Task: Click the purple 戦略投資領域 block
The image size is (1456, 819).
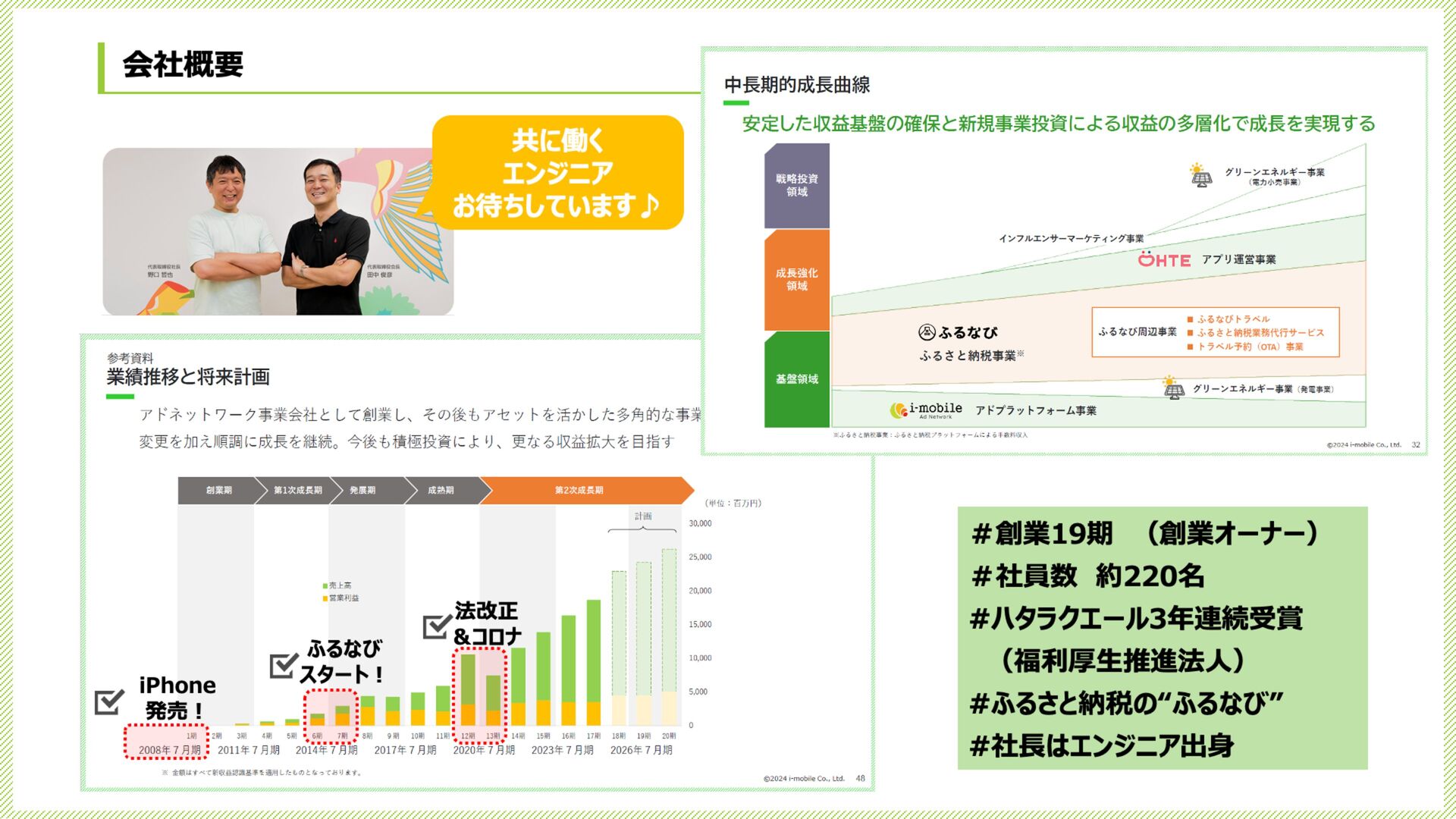Action: 796,186
